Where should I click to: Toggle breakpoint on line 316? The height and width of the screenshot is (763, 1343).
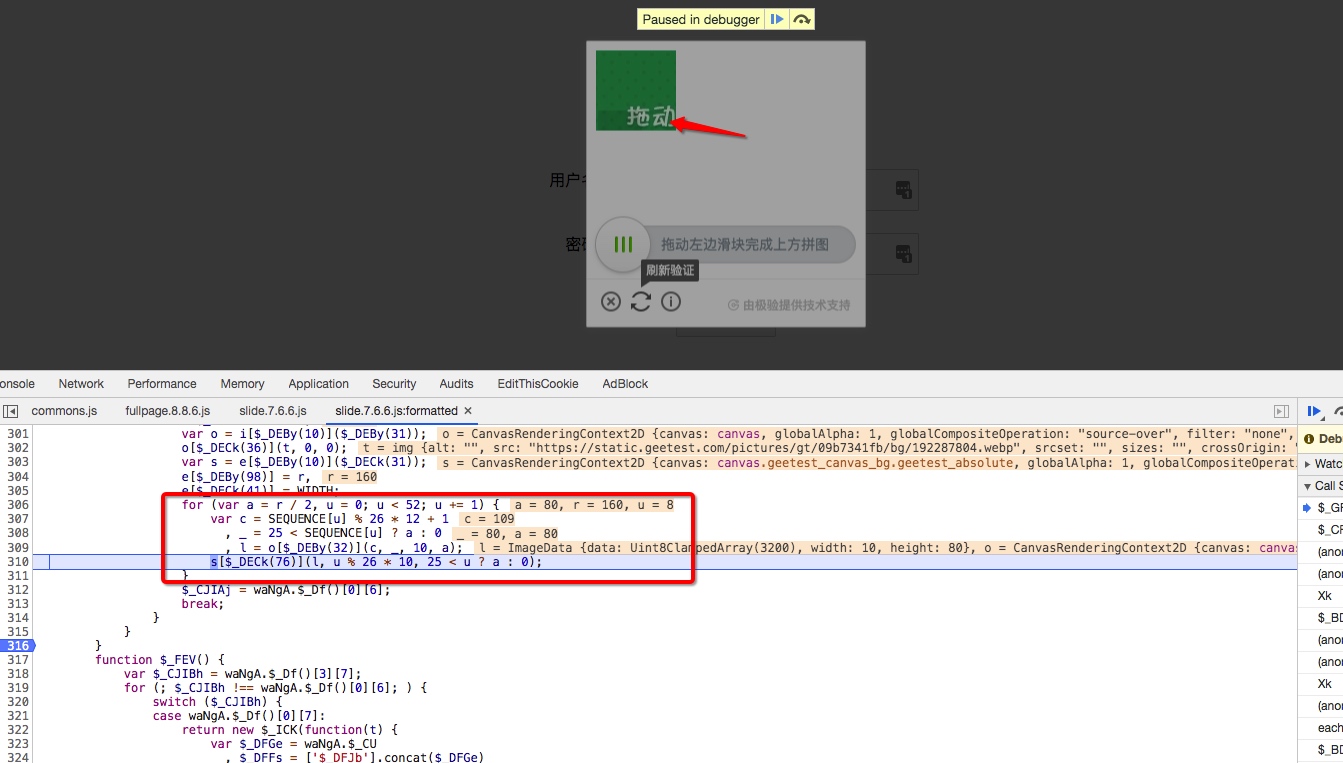coord(17,646)
